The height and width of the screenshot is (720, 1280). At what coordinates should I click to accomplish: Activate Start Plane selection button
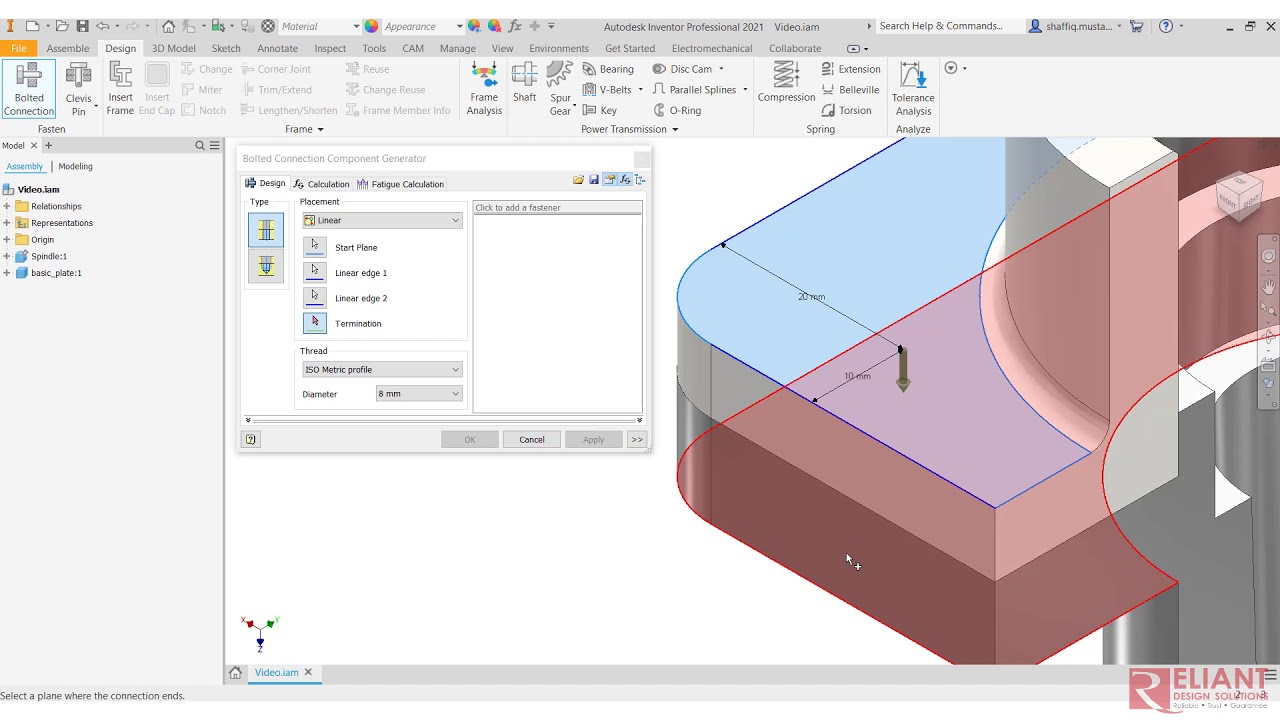pos(315,247)
